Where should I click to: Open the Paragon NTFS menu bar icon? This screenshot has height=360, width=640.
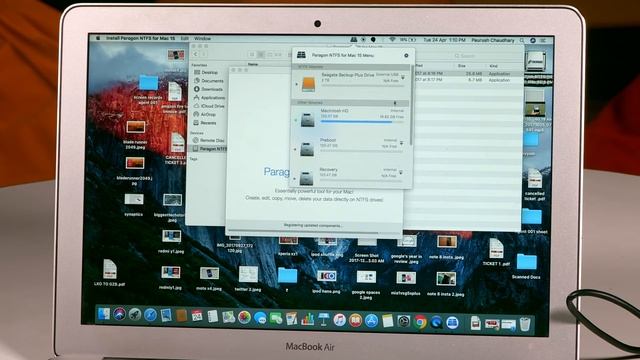(353, 40)
